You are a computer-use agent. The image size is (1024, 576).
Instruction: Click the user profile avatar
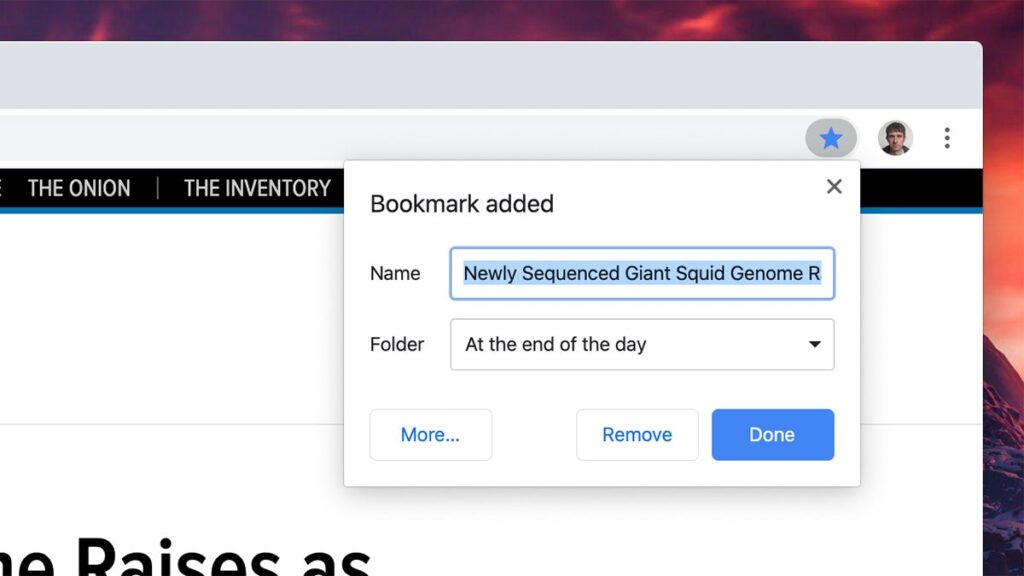point(893,138)
